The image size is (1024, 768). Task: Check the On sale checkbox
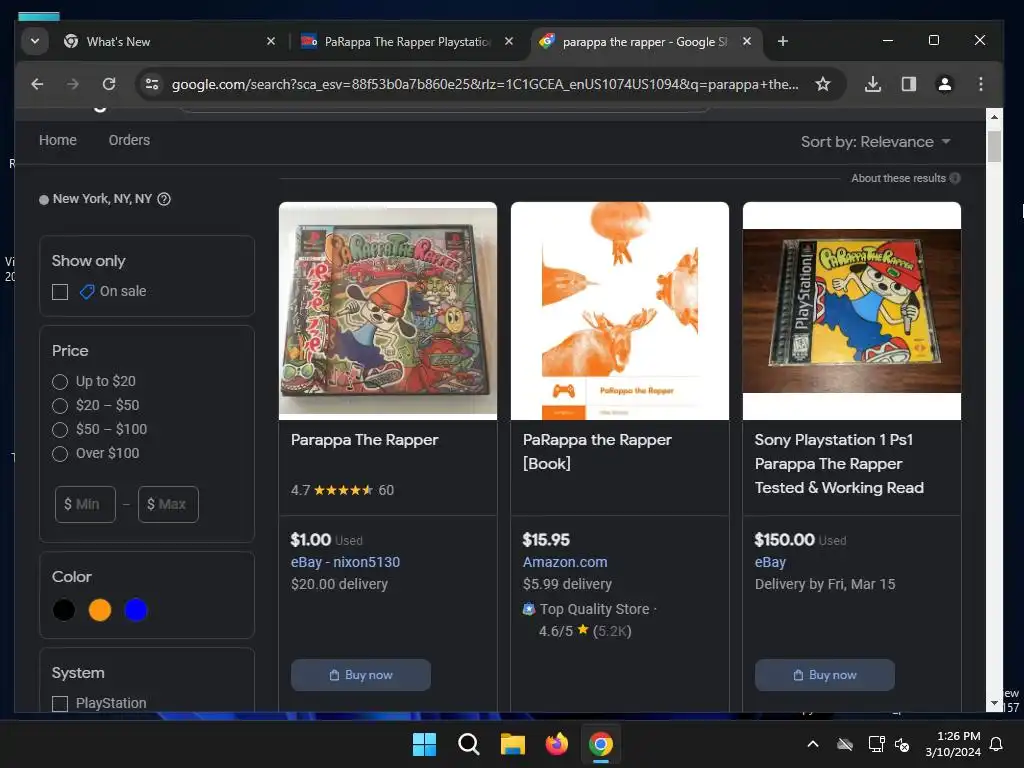[x=60, y=292]
